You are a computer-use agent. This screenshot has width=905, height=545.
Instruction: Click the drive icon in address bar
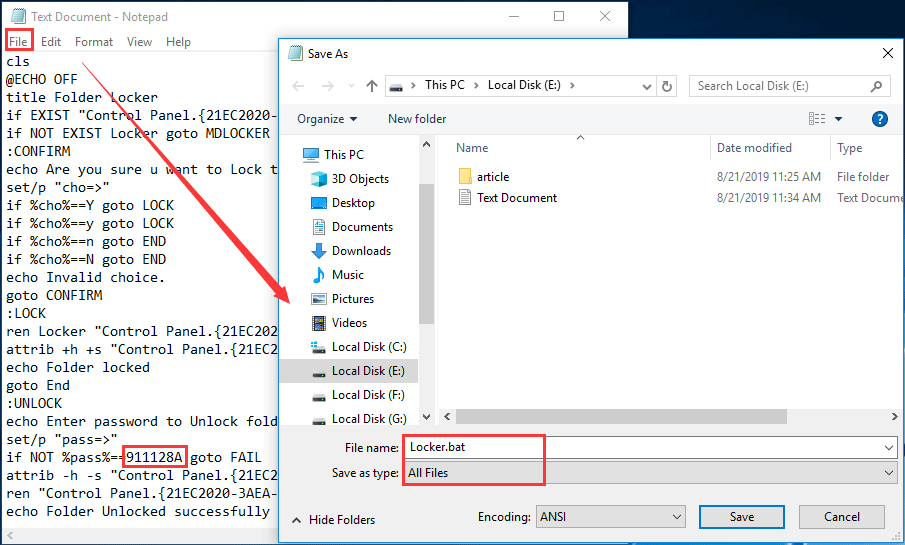tap(396, 87)
